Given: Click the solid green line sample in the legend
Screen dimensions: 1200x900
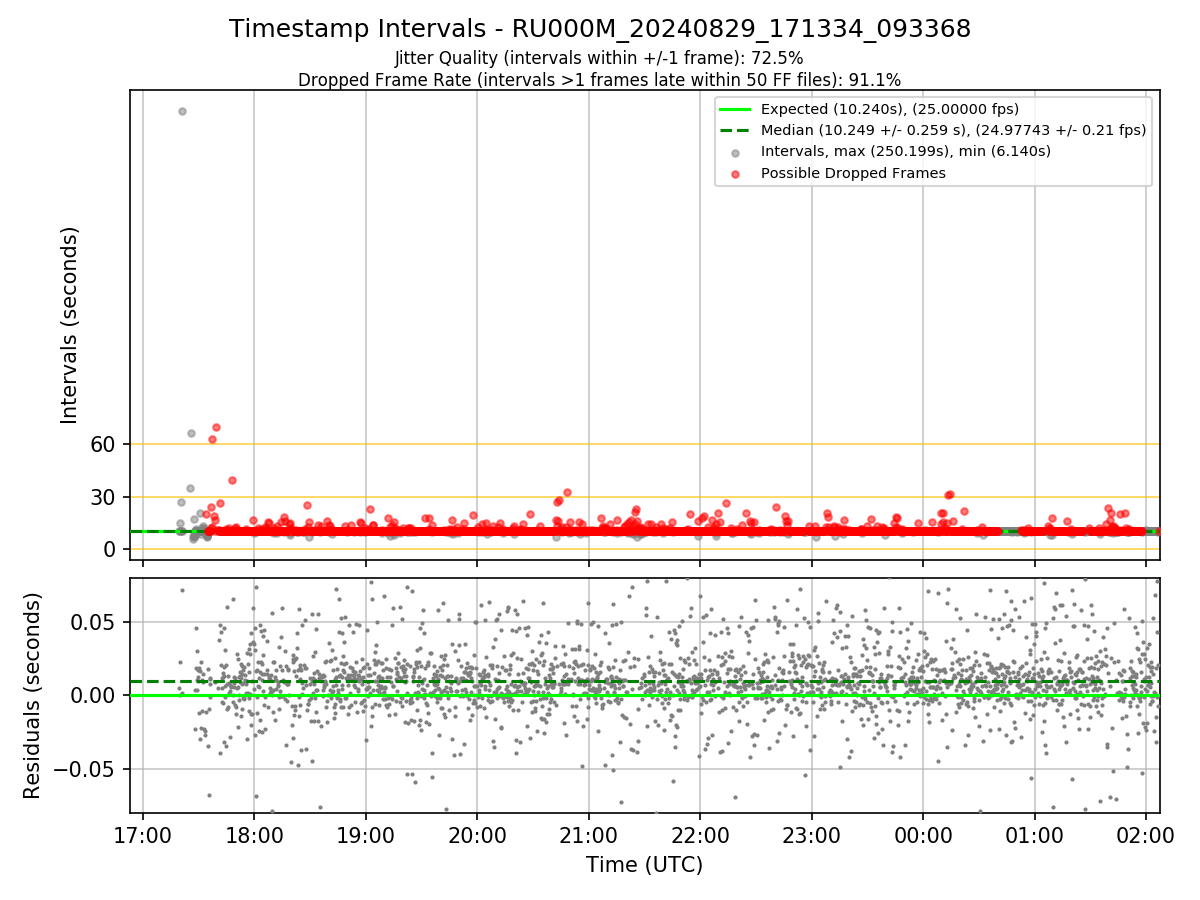Looking at the screenshot, I should click(735, 109).
